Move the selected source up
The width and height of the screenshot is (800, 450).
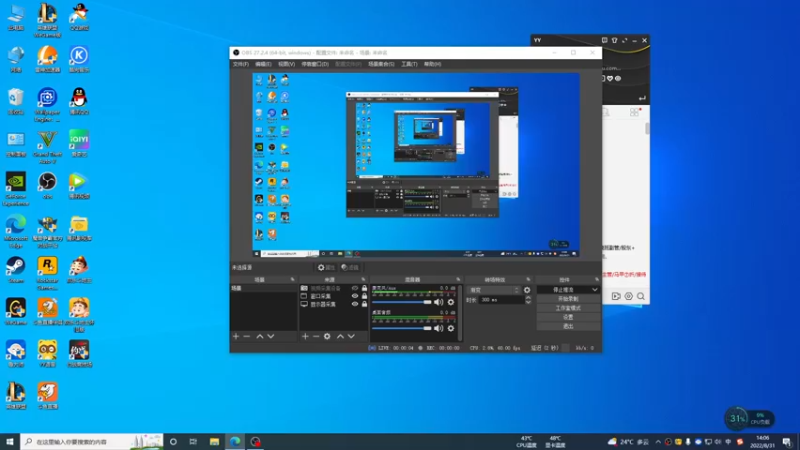point(340,336)
